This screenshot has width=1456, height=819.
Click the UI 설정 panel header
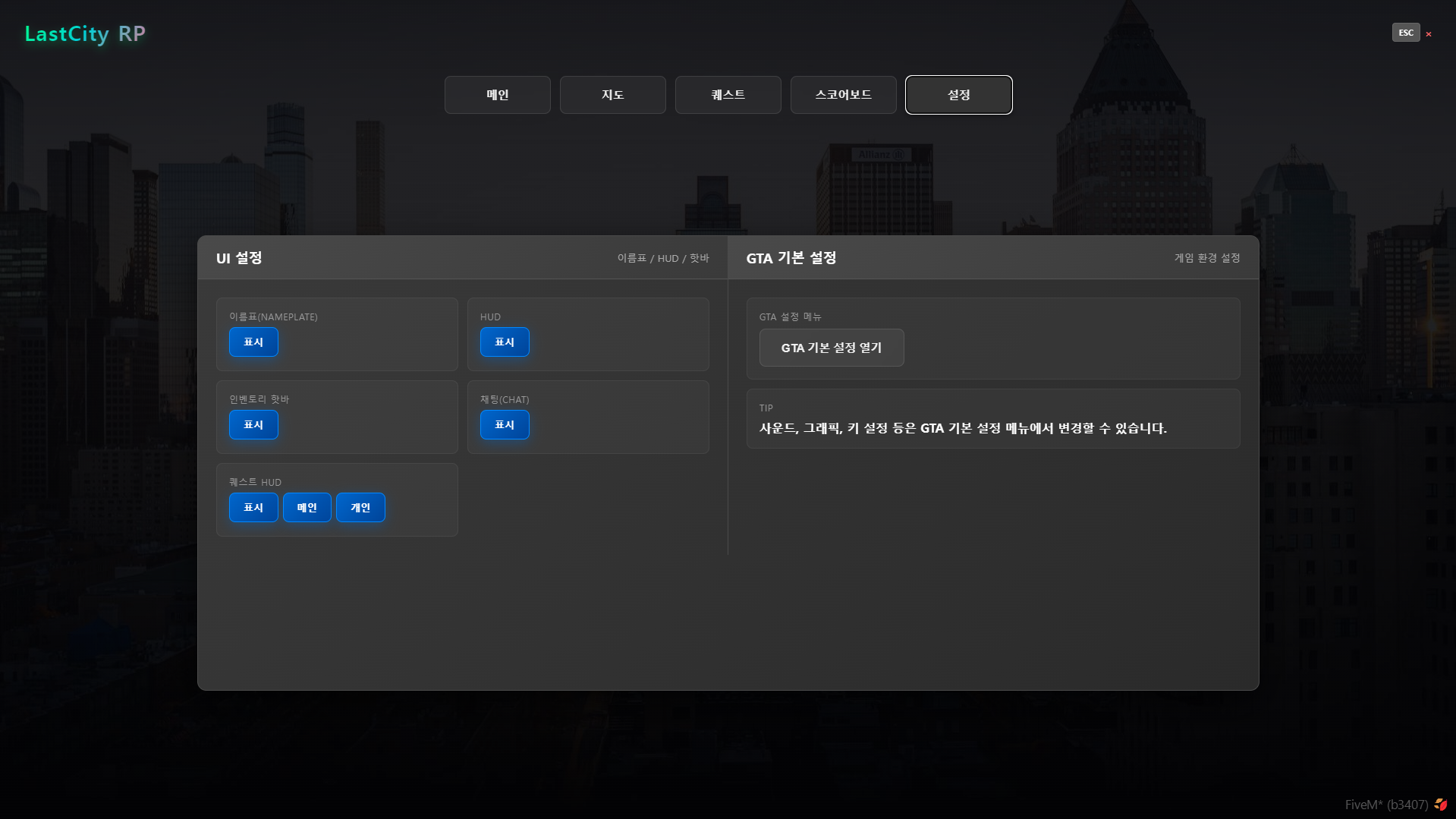pyautogui.click(x=462, y=258)
